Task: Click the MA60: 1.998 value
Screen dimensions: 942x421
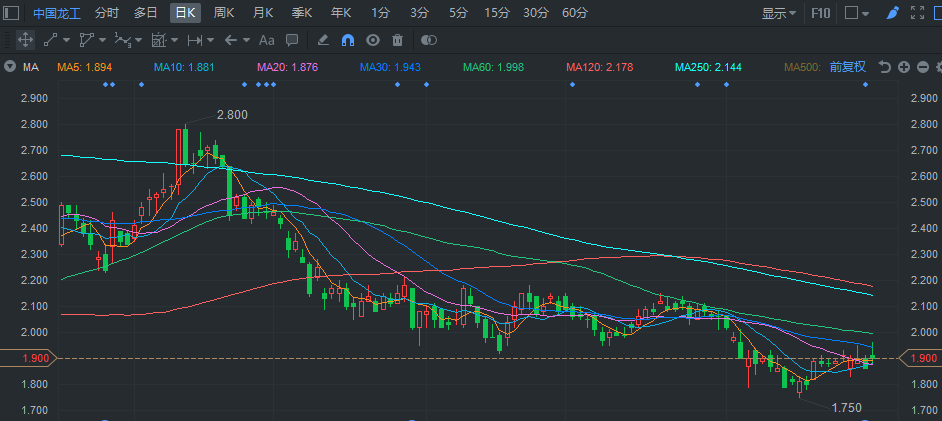Action: click(x=493, y=67)
